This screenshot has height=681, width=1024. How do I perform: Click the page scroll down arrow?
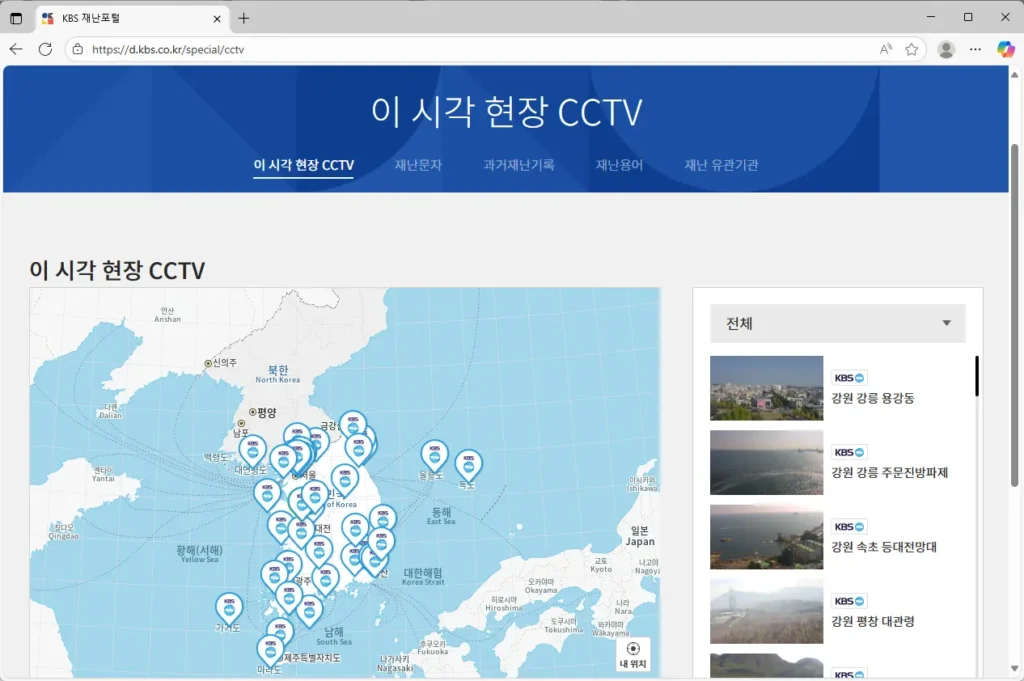pos(1014,669)
